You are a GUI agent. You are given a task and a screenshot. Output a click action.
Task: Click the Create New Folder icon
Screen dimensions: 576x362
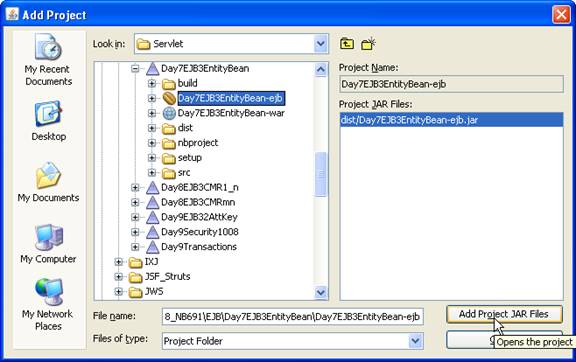(x=368, y=44)
